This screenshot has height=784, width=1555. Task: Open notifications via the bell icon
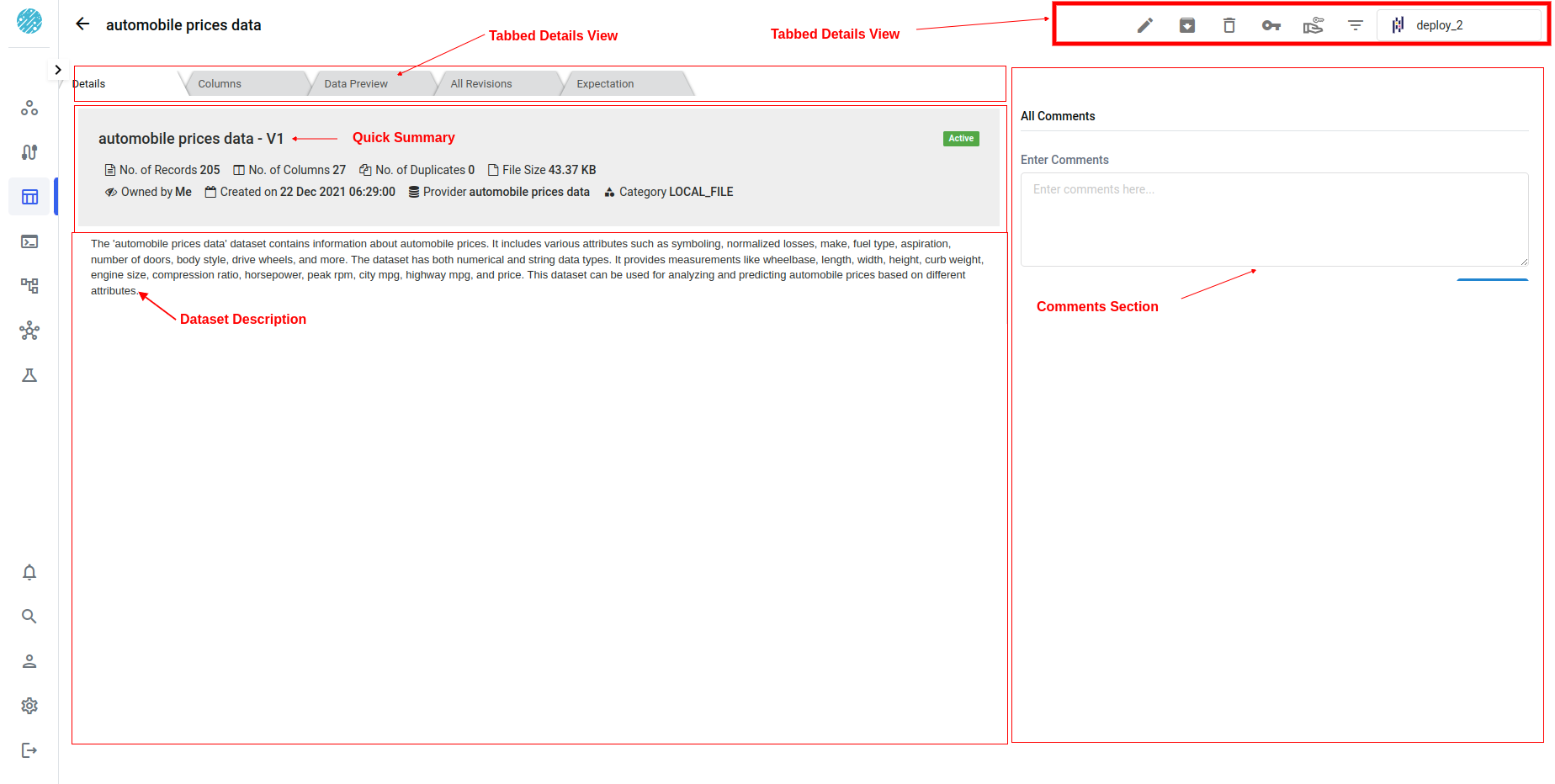[x=29, y=572]
